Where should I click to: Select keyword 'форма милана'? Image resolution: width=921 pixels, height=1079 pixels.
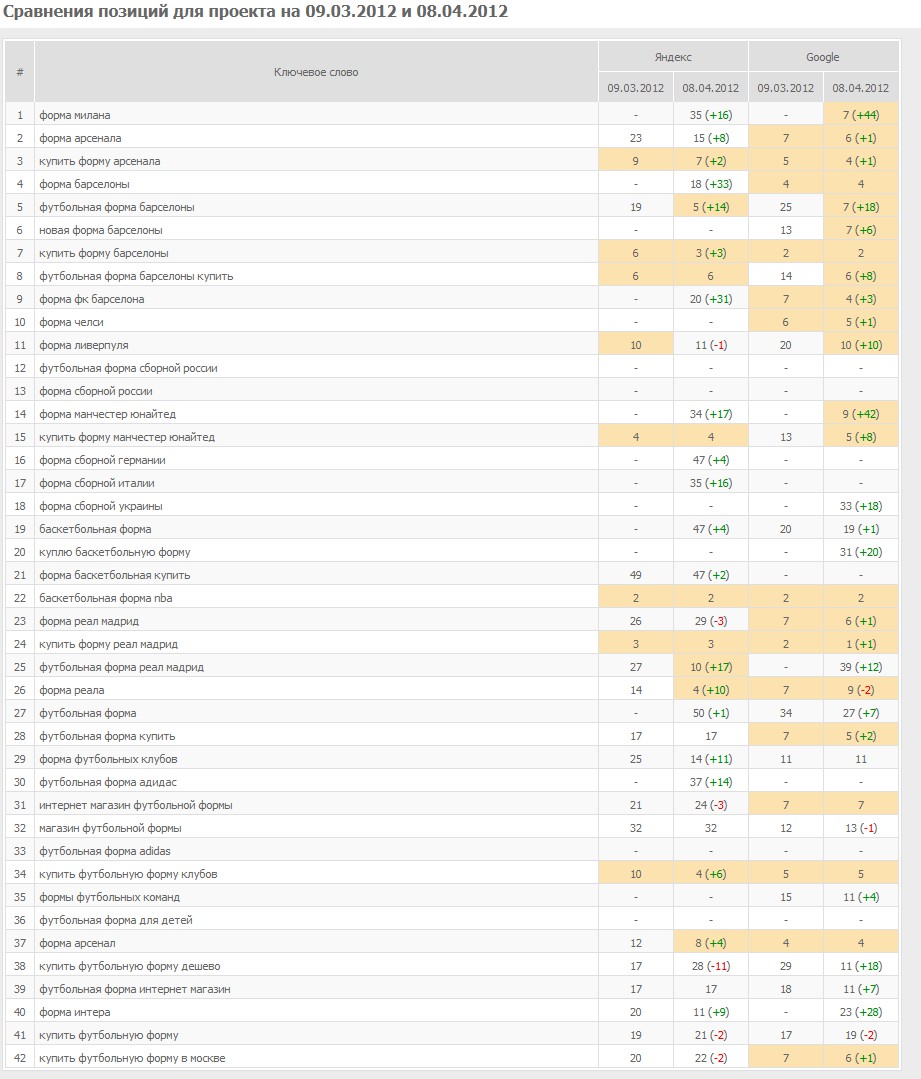pyautogui.click(x=74, y=116)
